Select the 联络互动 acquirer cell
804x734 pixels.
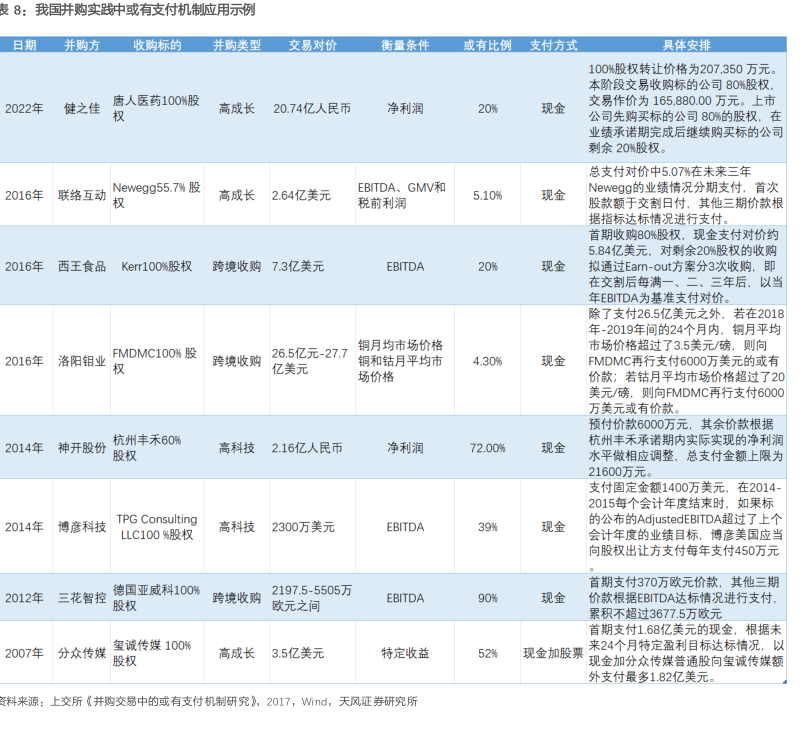click(82, 195)
